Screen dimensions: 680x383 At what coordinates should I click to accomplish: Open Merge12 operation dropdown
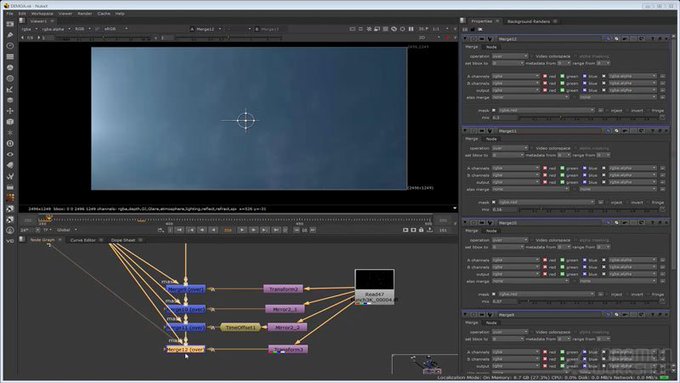click(x=510, y=56)
